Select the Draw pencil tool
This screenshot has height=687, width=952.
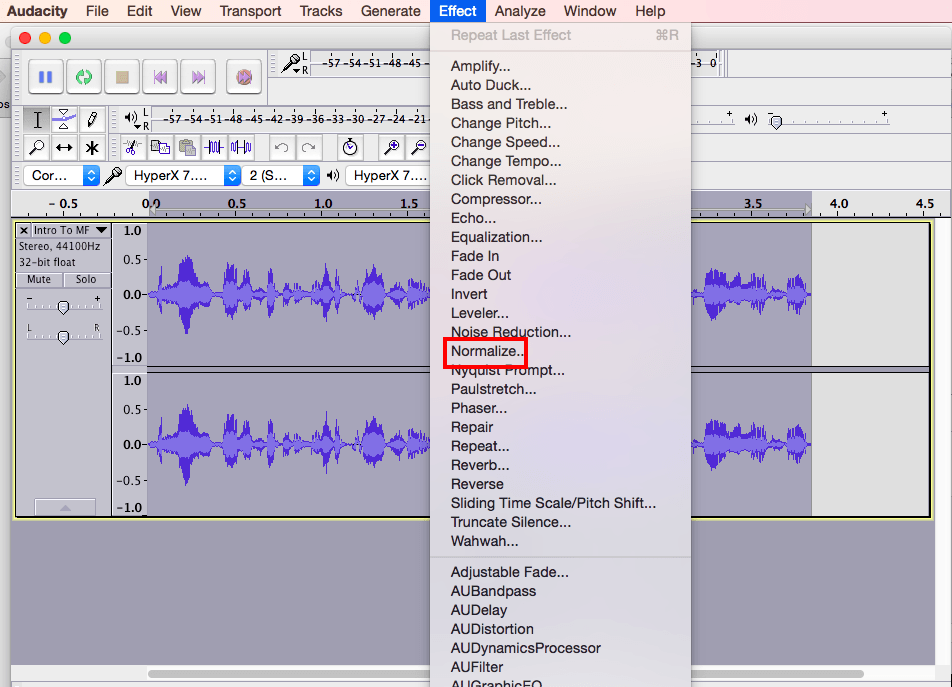92,120
